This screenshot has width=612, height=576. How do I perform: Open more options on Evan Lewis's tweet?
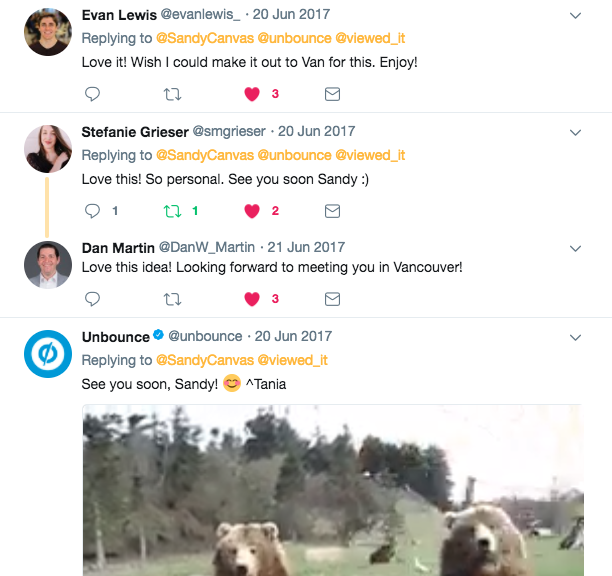click(575, 15)
